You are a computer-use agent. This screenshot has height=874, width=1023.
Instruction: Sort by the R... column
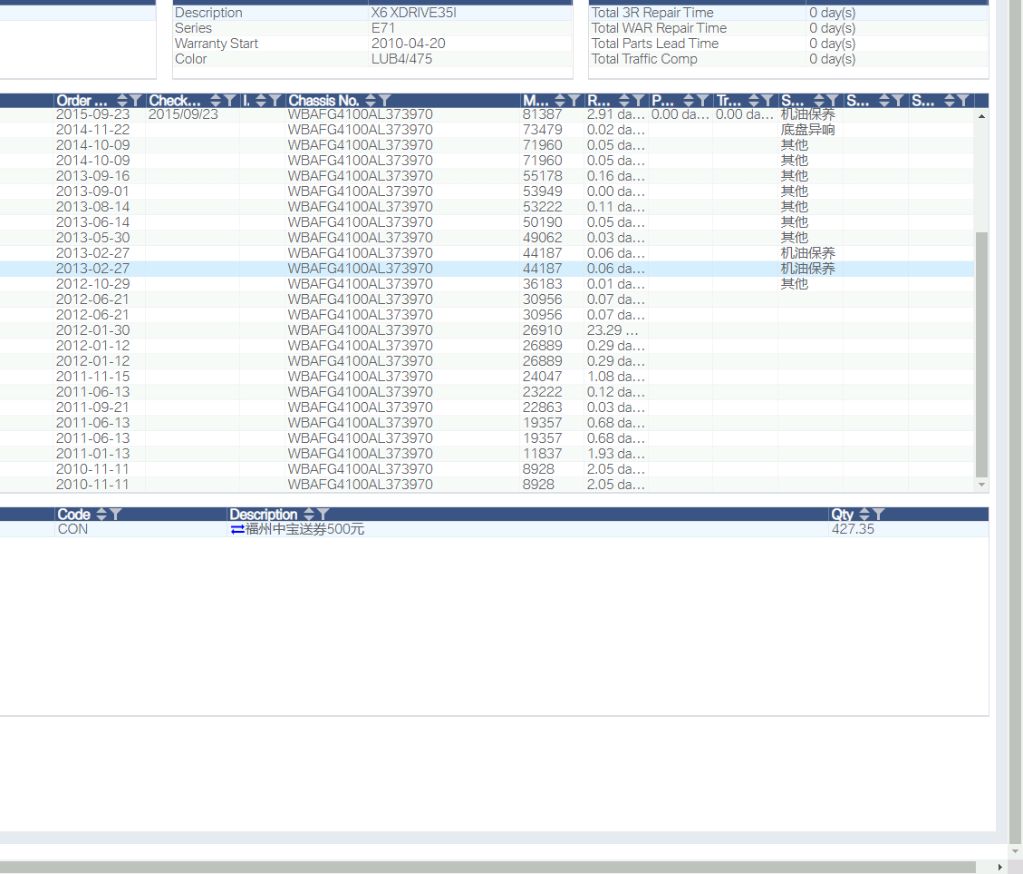point(624,100)
